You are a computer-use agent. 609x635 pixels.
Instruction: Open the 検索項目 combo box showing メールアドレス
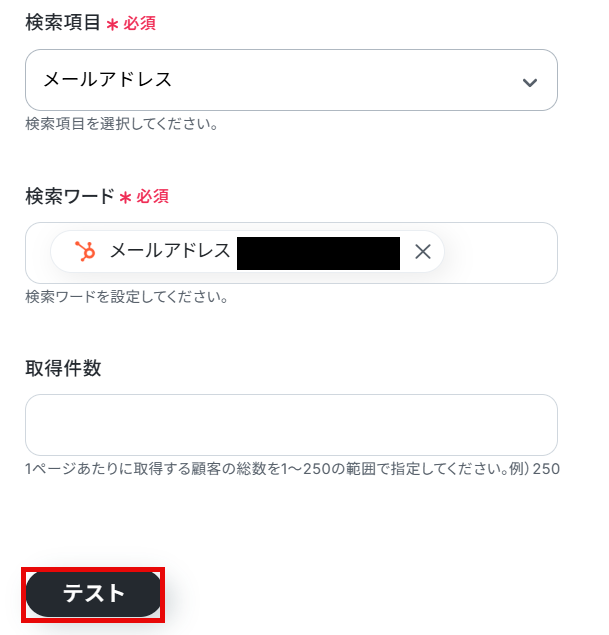291,80
